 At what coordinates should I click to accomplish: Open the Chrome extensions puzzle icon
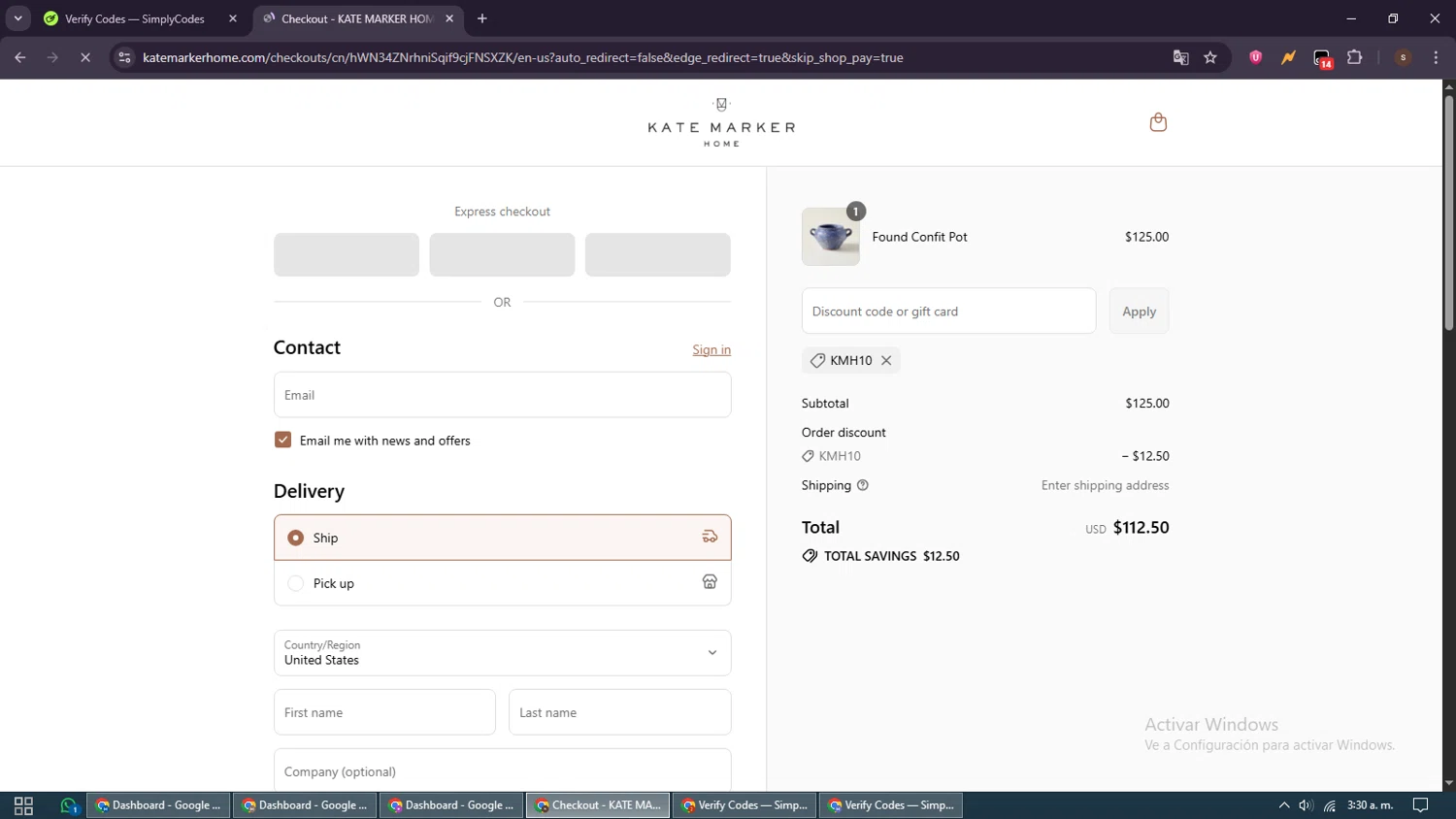(1355, 57)
